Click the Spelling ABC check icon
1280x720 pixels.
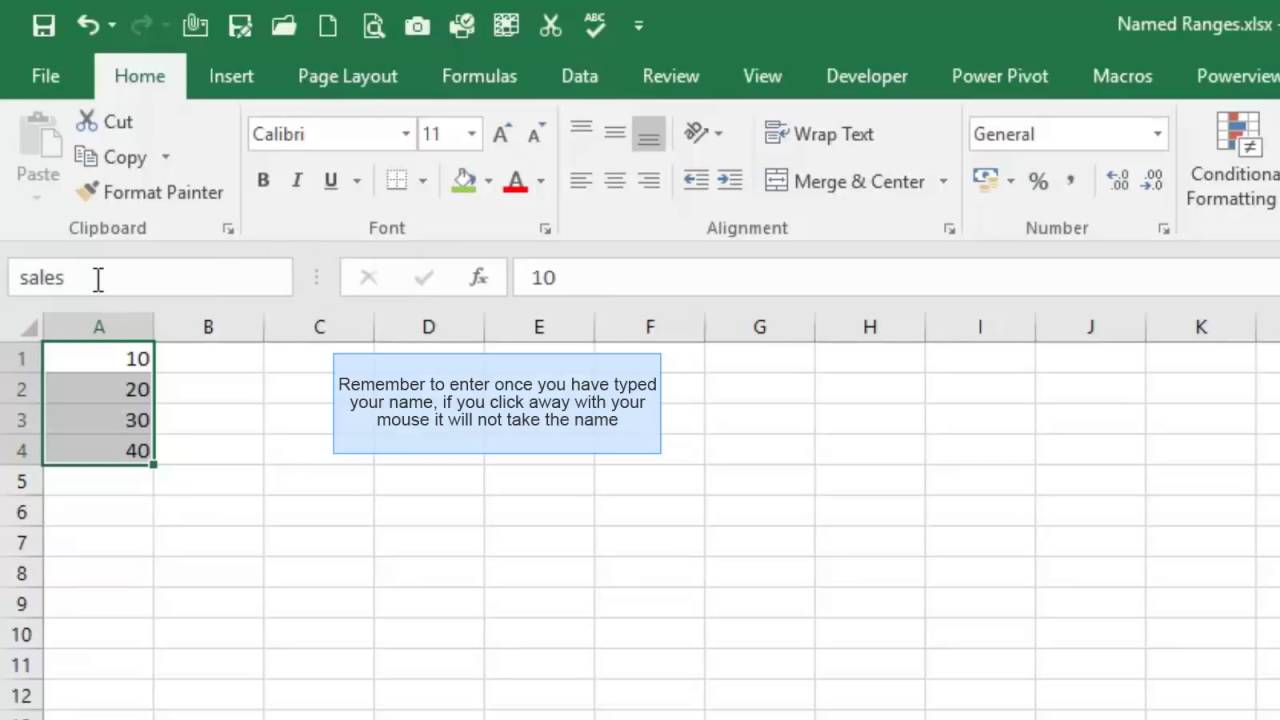click(595, 25)
